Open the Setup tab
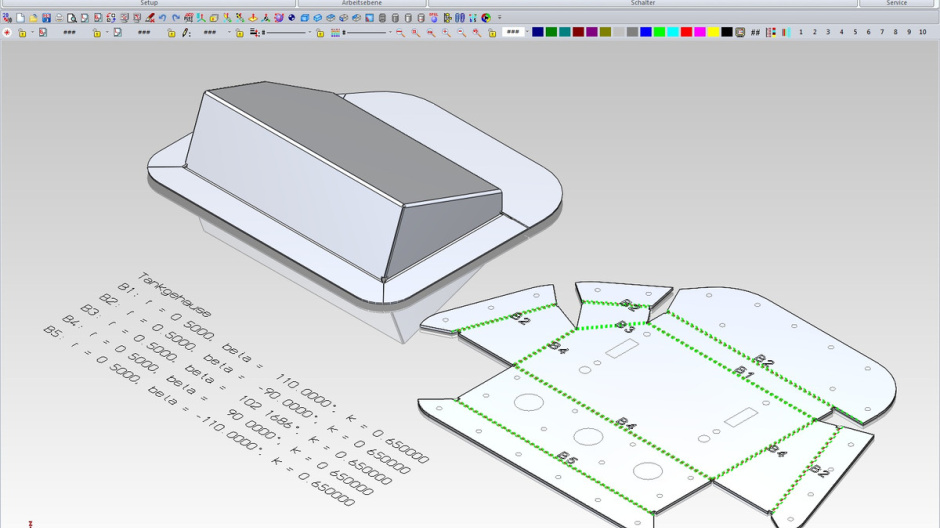The width and height of the screenshot is (940, 528). click(148, 3)
